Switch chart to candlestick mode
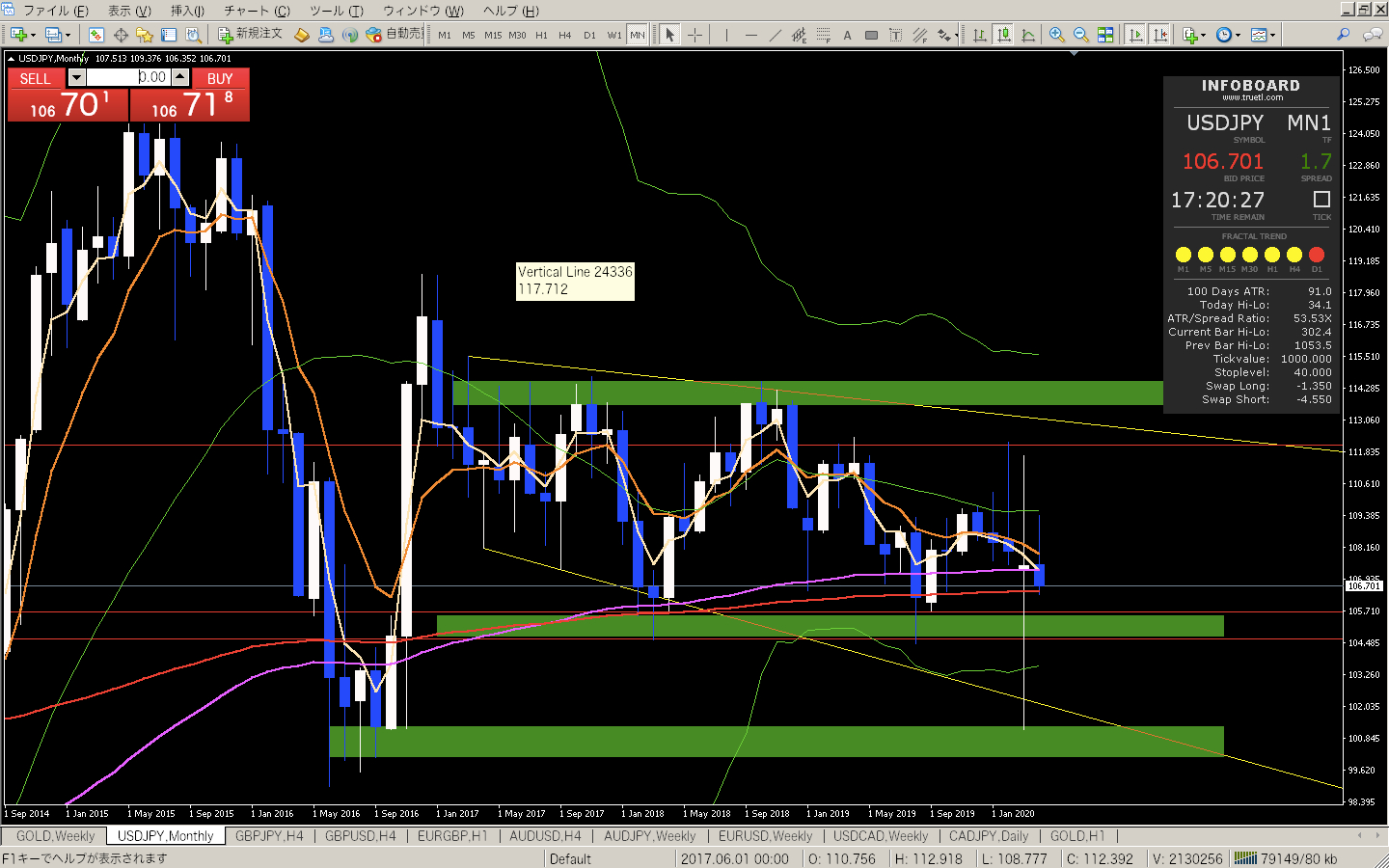 point(1004,35)
